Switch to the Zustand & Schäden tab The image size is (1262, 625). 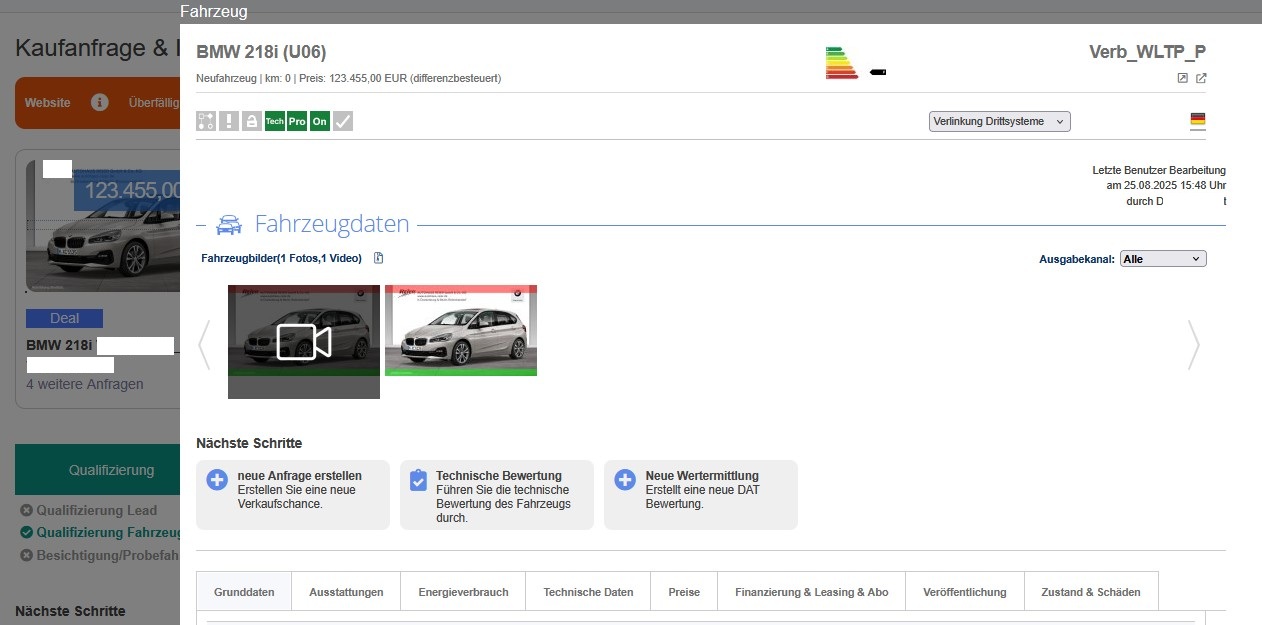(x=1090, y=592)
